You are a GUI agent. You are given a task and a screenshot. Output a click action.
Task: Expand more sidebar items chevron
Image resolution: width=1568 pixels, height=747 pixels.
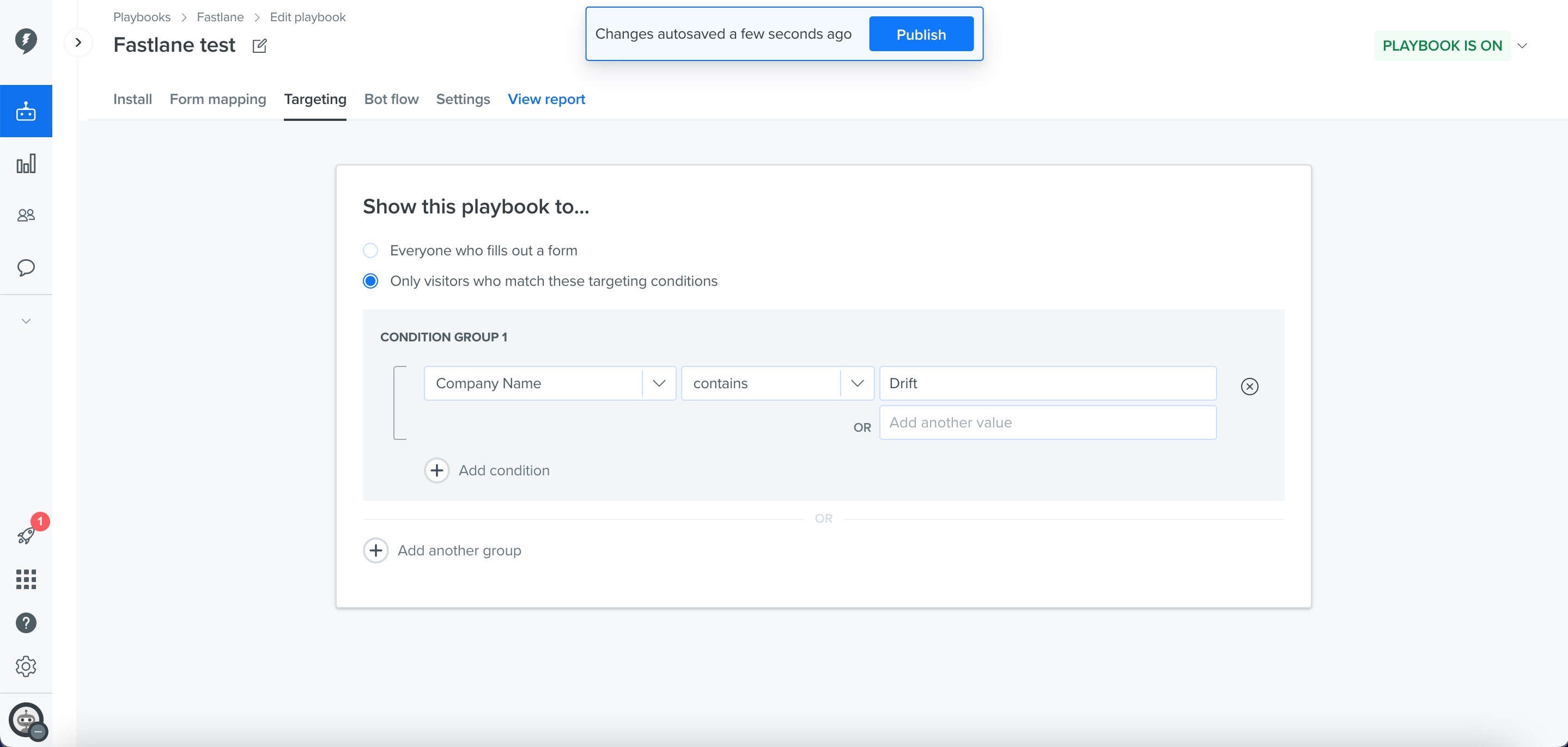point(26,321)
